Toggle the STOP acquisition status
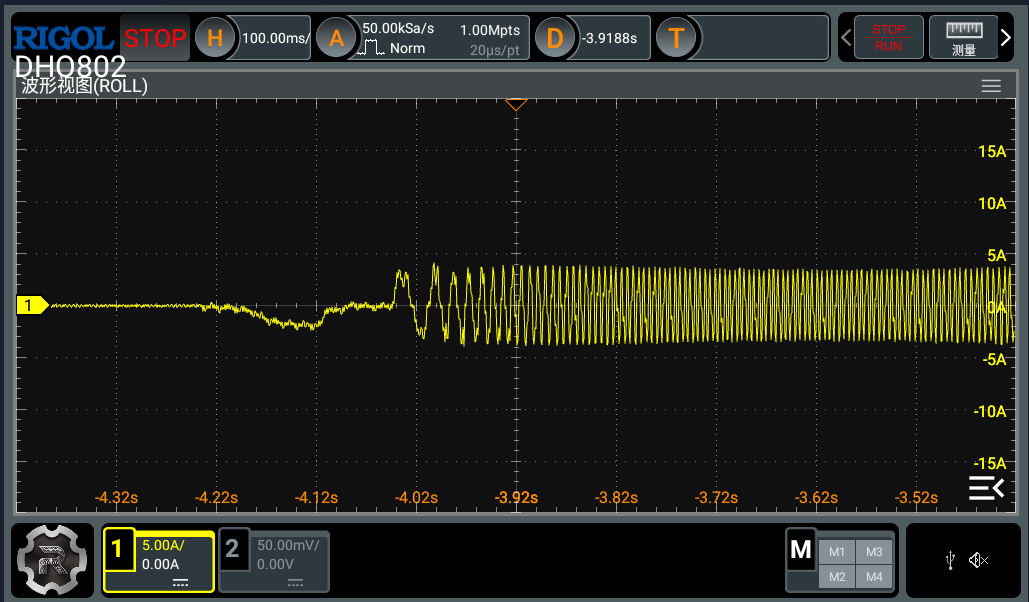This screenshot has width=1029, height=602. coord(155,38)
